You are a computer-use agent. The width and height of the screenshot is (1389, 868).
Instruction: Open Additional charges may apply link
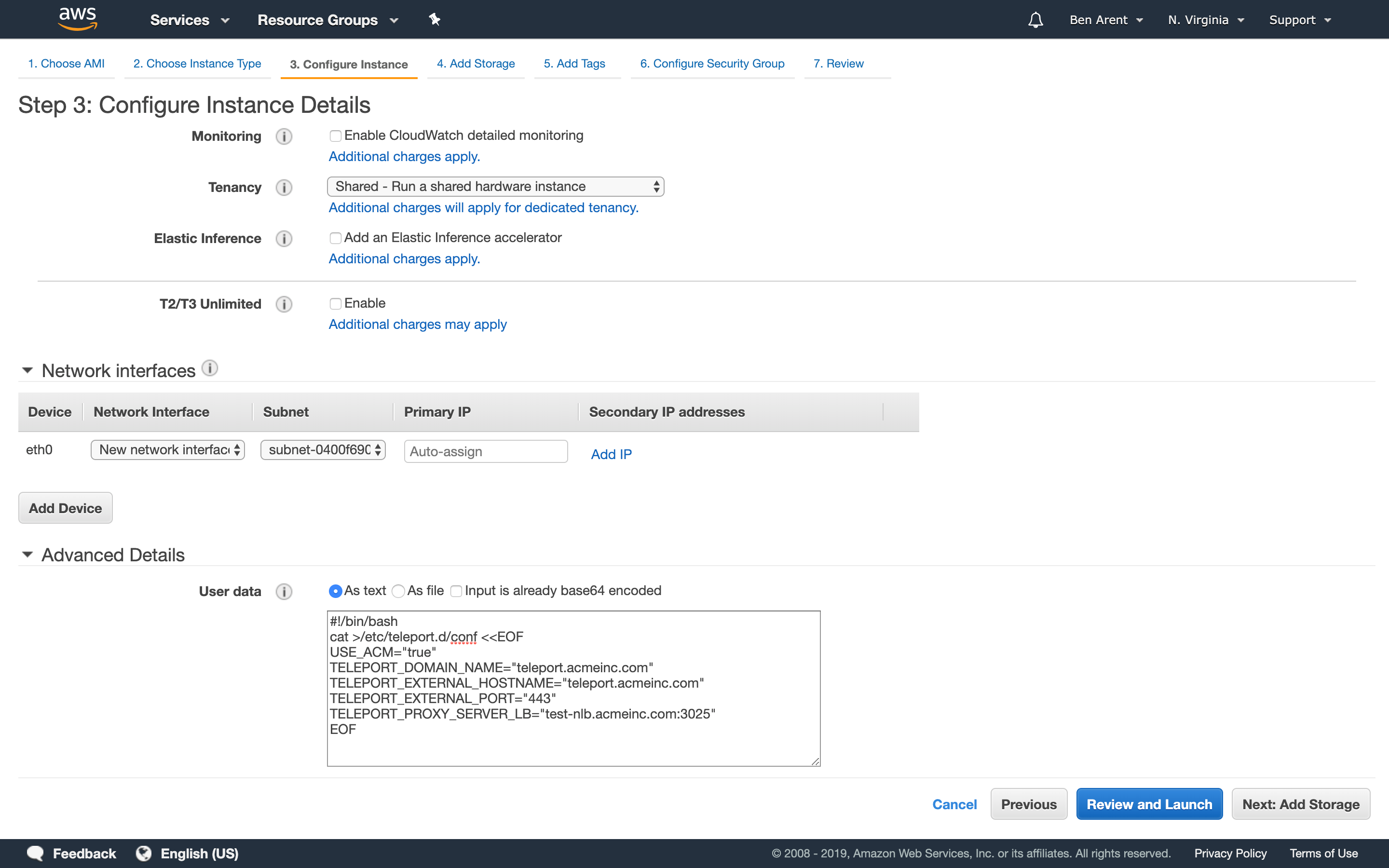tap(417, 325)
